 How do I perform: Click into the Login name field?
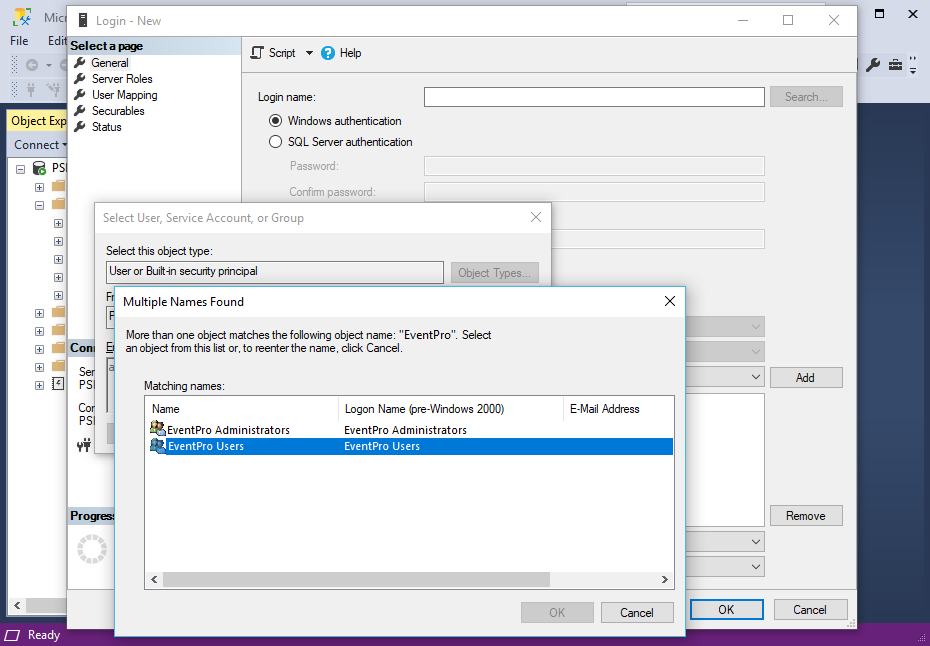click(x=594, y=97)
